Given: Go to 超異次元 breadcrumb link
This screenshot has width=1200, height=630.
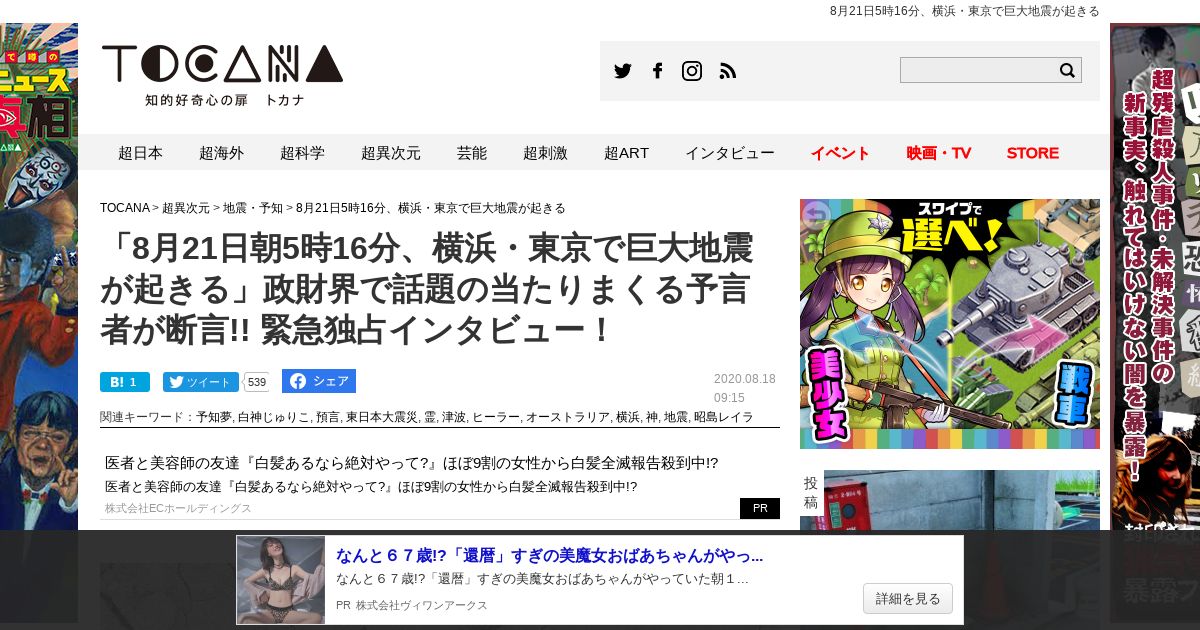Looking at the screenshot, I should click(186, 208).
